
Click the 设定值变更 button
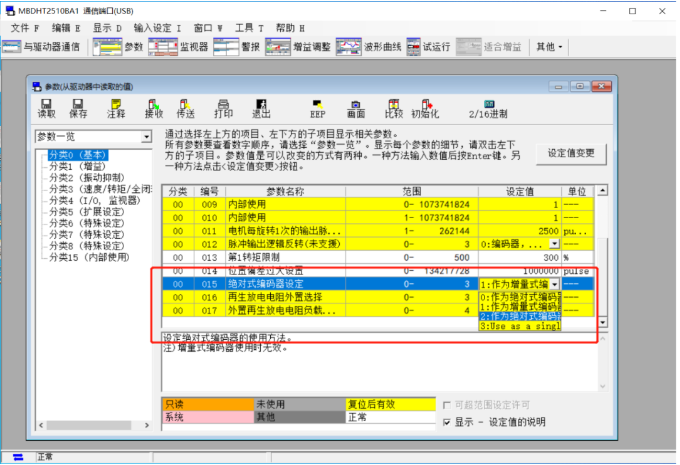click(x=571, y=154)
